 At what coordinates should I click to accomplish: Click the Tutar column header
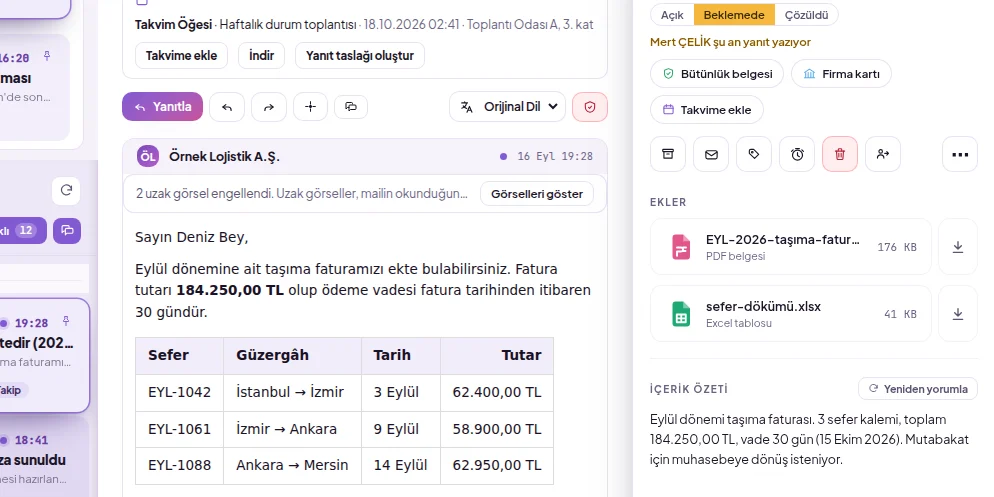497,356
